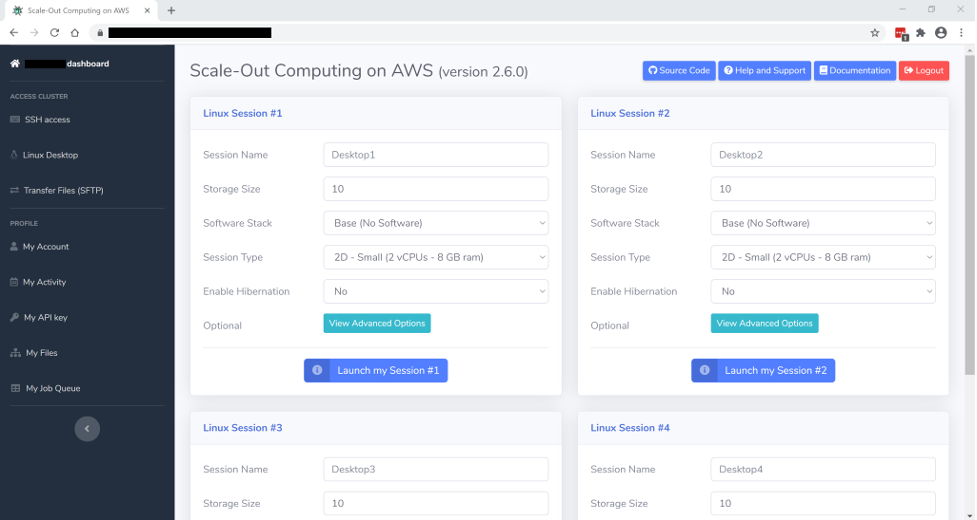Go back with the browser back arrow
This screenshot has height=520, width=977.
[14, 32]
